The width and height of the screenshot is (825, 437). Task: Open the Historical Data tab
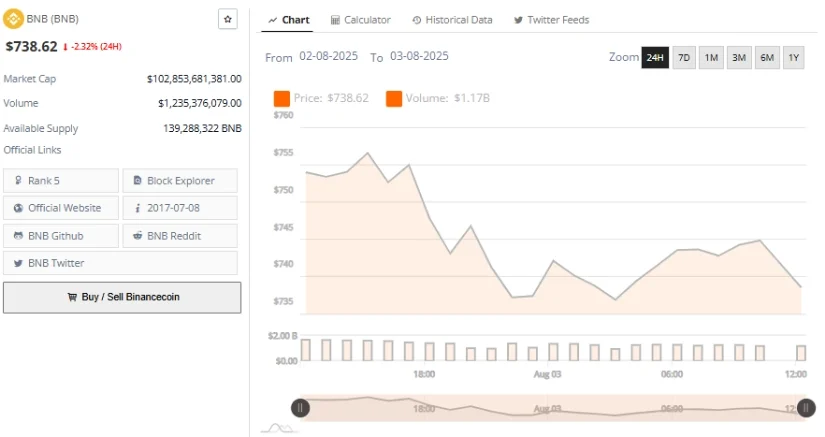451,20
